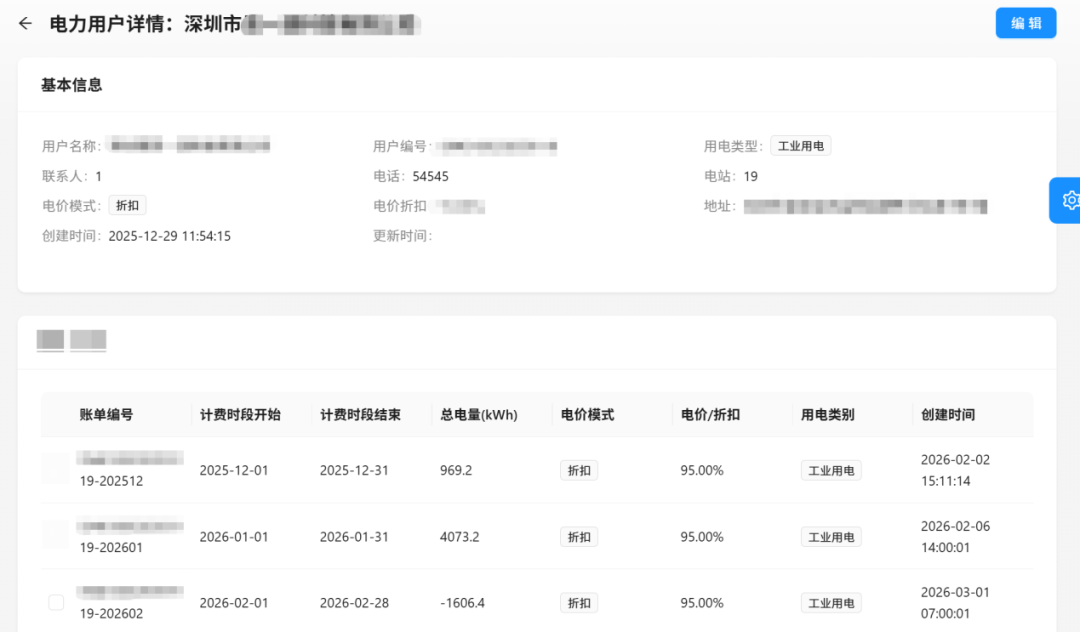
Task: Check the row checkbox for bill 19-202512
Action: [x=56, y=469]
